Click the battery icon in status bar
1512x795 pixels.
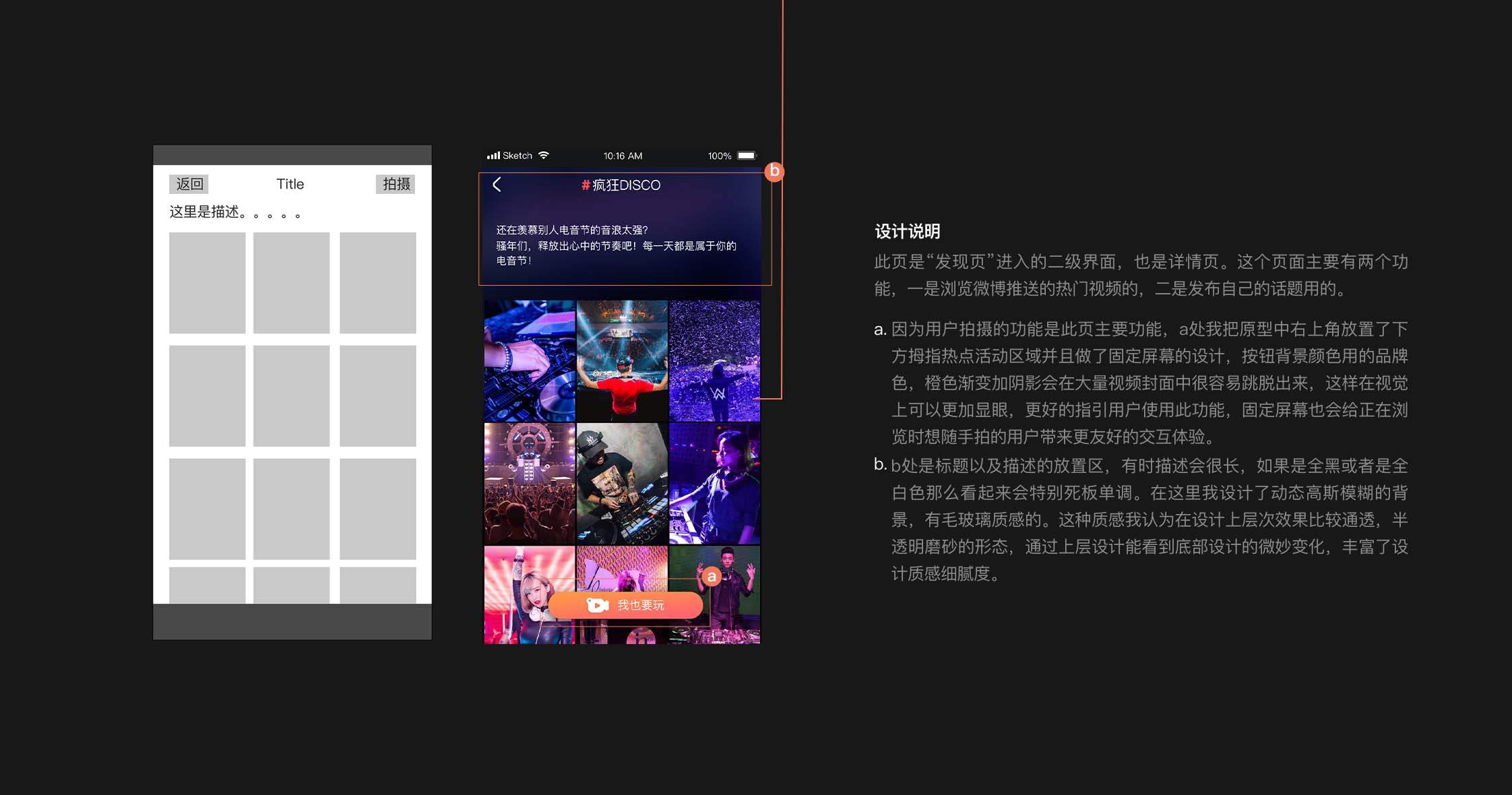pyautogui.click(x=747, y=156)
